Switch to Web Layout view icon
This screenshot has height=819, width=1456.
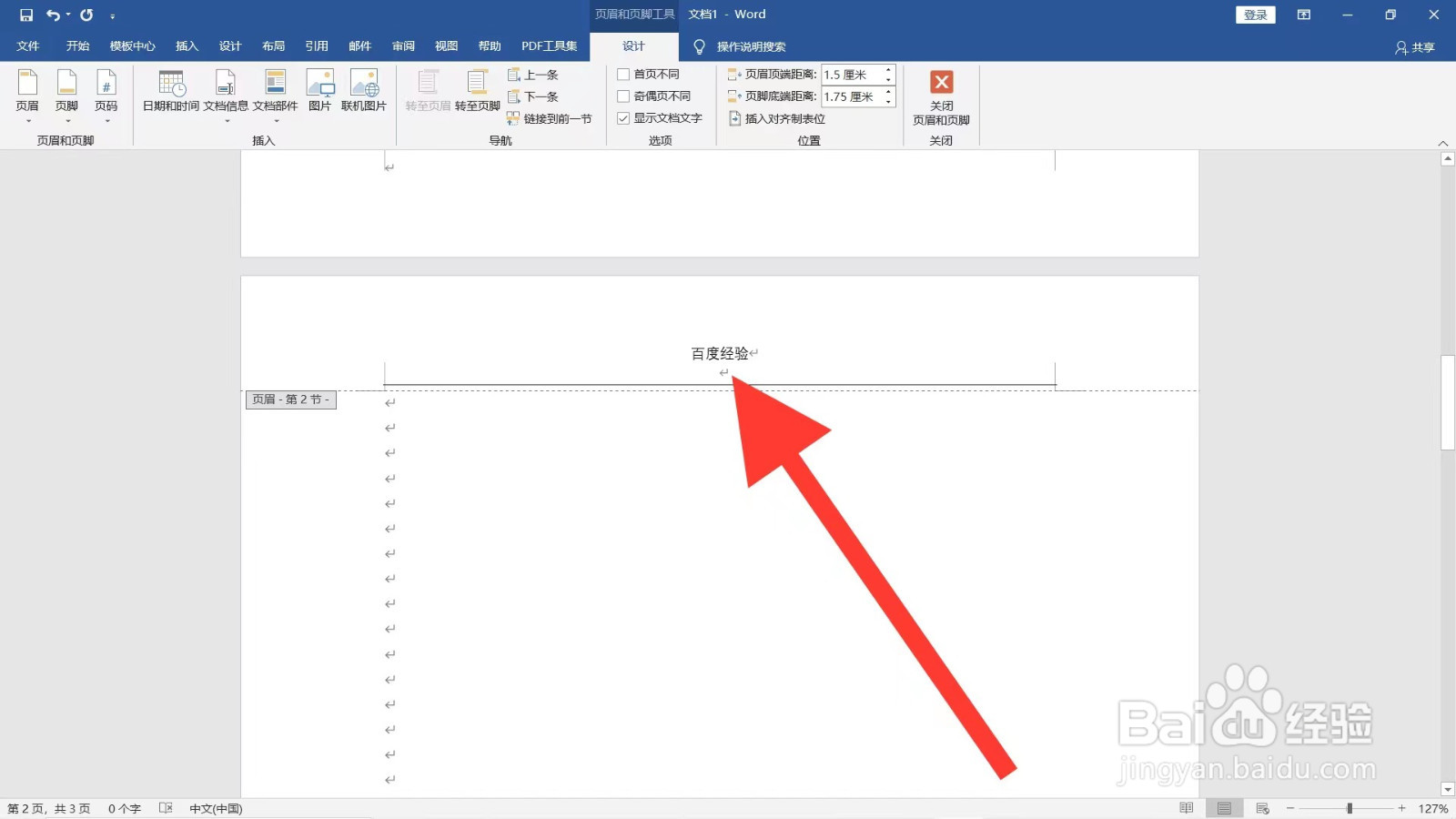coord(1263,808)
